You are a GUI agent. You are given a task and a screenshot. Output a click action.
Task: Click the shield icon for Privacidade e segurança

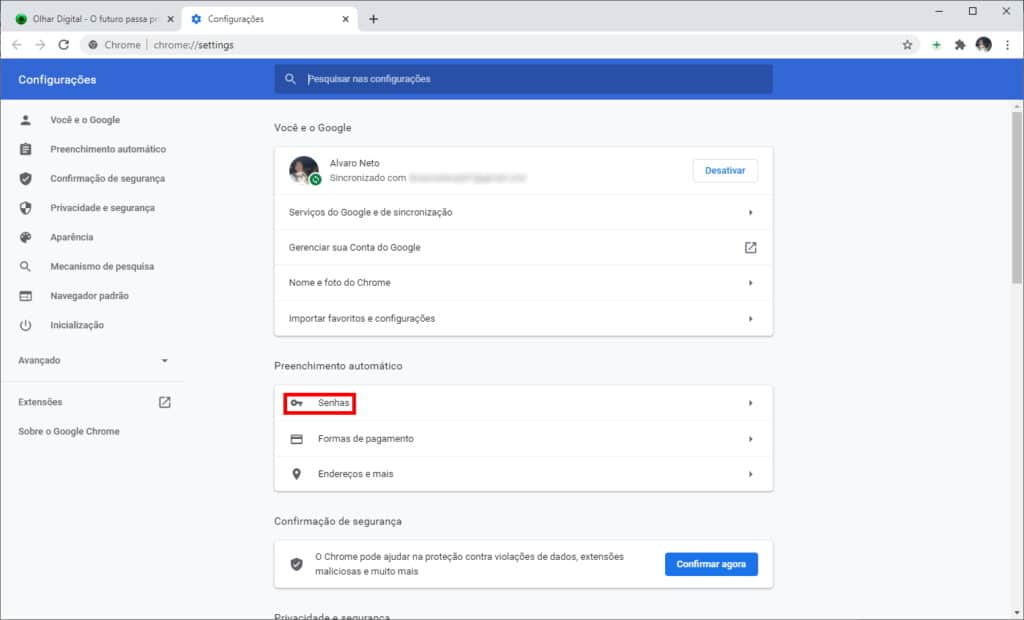coord(25,208)
